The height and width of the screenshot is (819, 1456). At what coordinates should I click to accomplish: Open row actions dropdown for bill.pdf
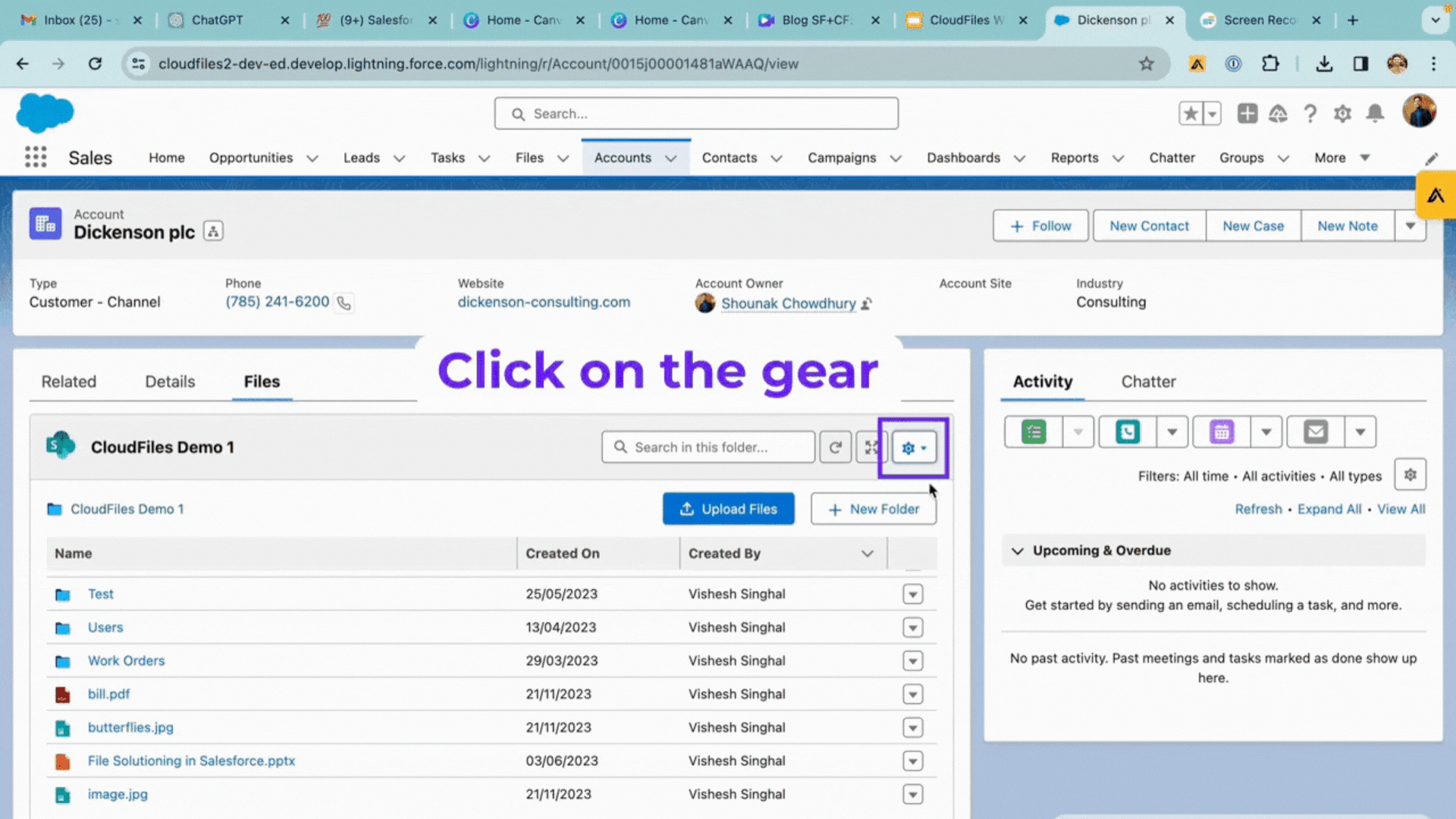point(912,695)
